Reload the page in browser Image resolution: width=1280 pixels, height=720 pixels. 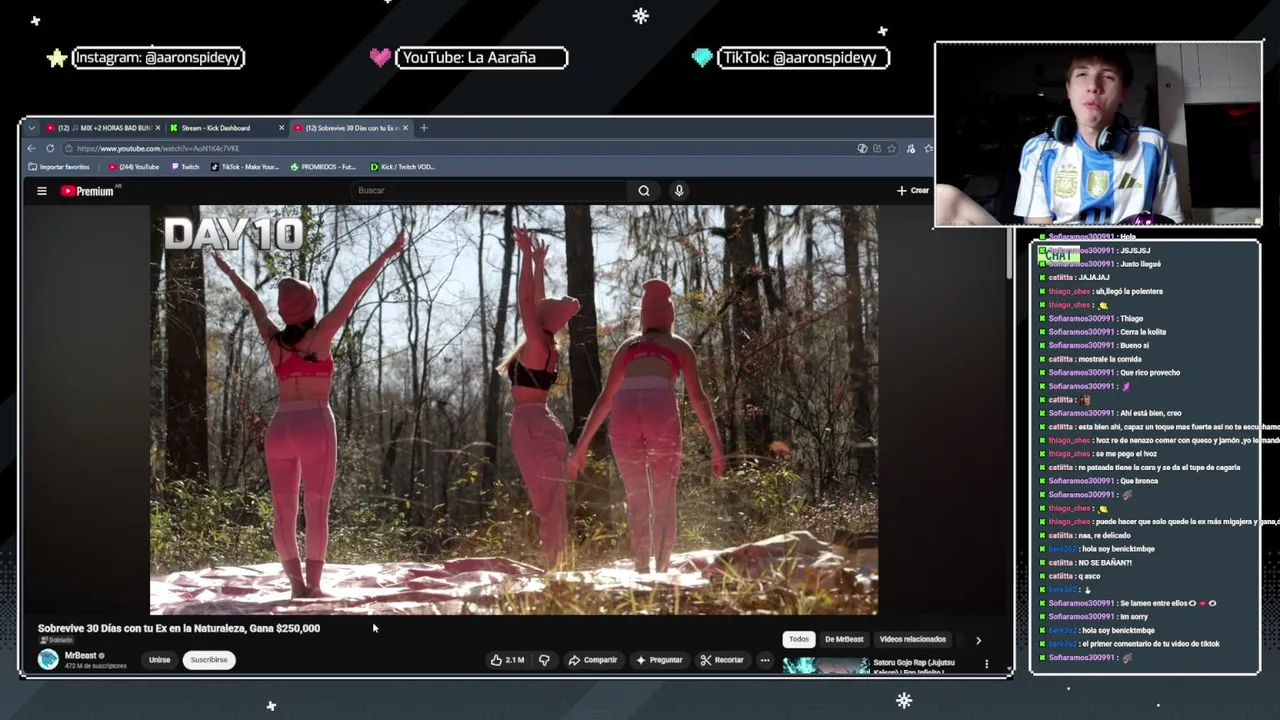(x=50, y=148)
